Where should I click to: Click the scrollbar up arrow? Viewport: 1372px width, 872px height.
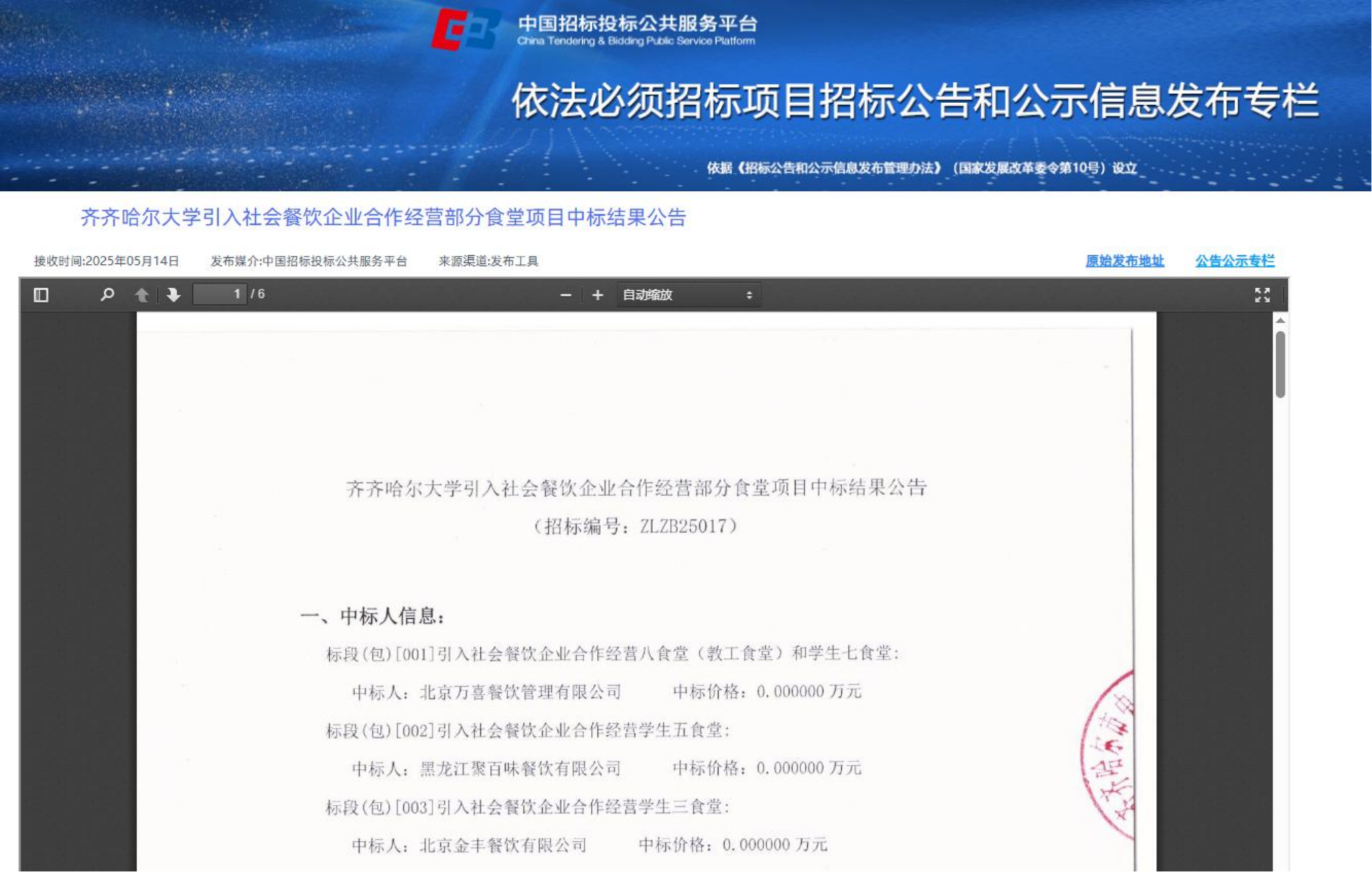click(x=1280, y=321)
